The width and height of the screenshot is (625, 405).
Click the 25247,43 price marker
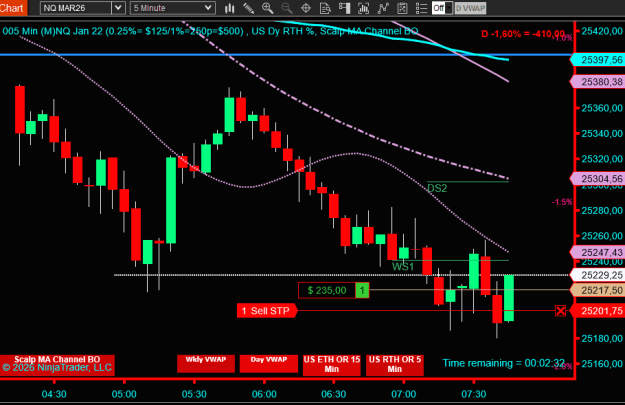point(597,252)
